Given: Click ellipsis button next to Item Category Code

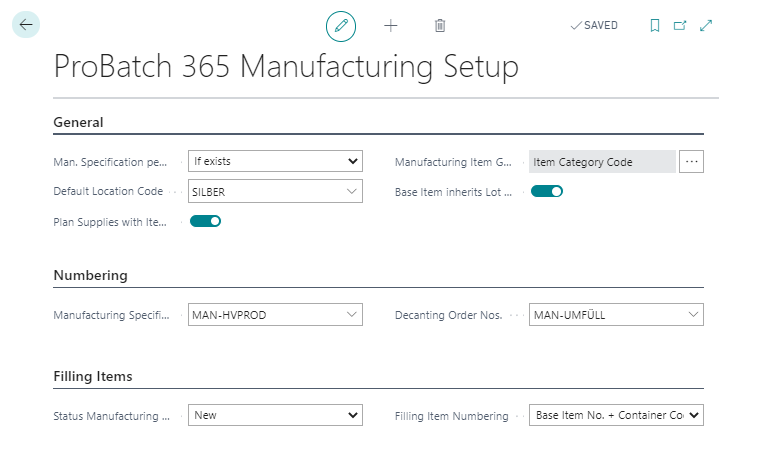Looking at the screenshot, I should click(691, 162).
